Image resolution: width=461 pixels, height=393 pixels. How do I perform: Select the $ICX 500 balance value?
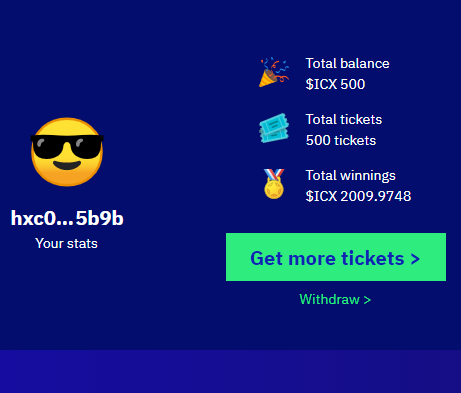pyautogui.click(x=335, y=84)
